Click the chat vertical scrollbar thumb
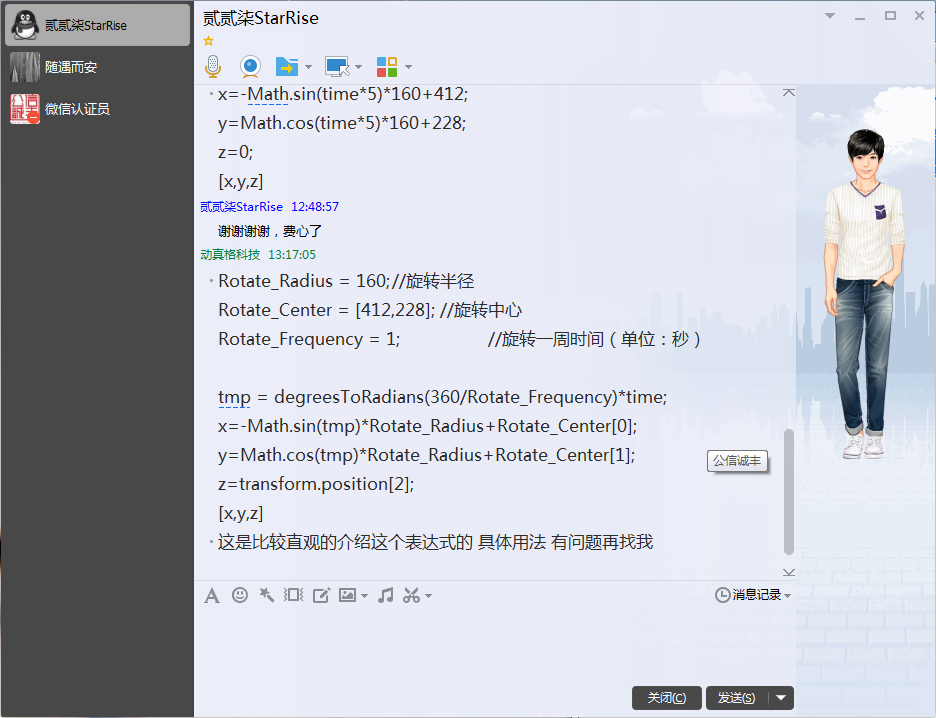 [x=789, y=492]
